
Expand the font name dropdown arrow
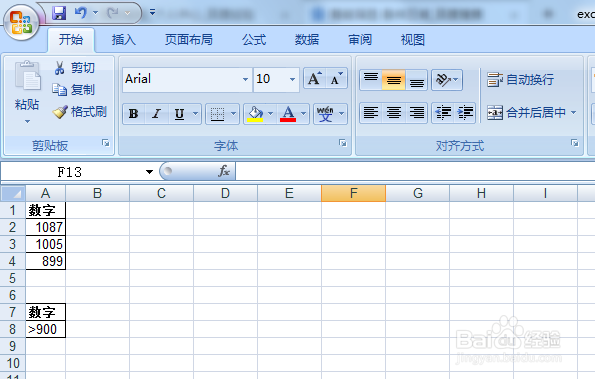(x=246, y=79)
